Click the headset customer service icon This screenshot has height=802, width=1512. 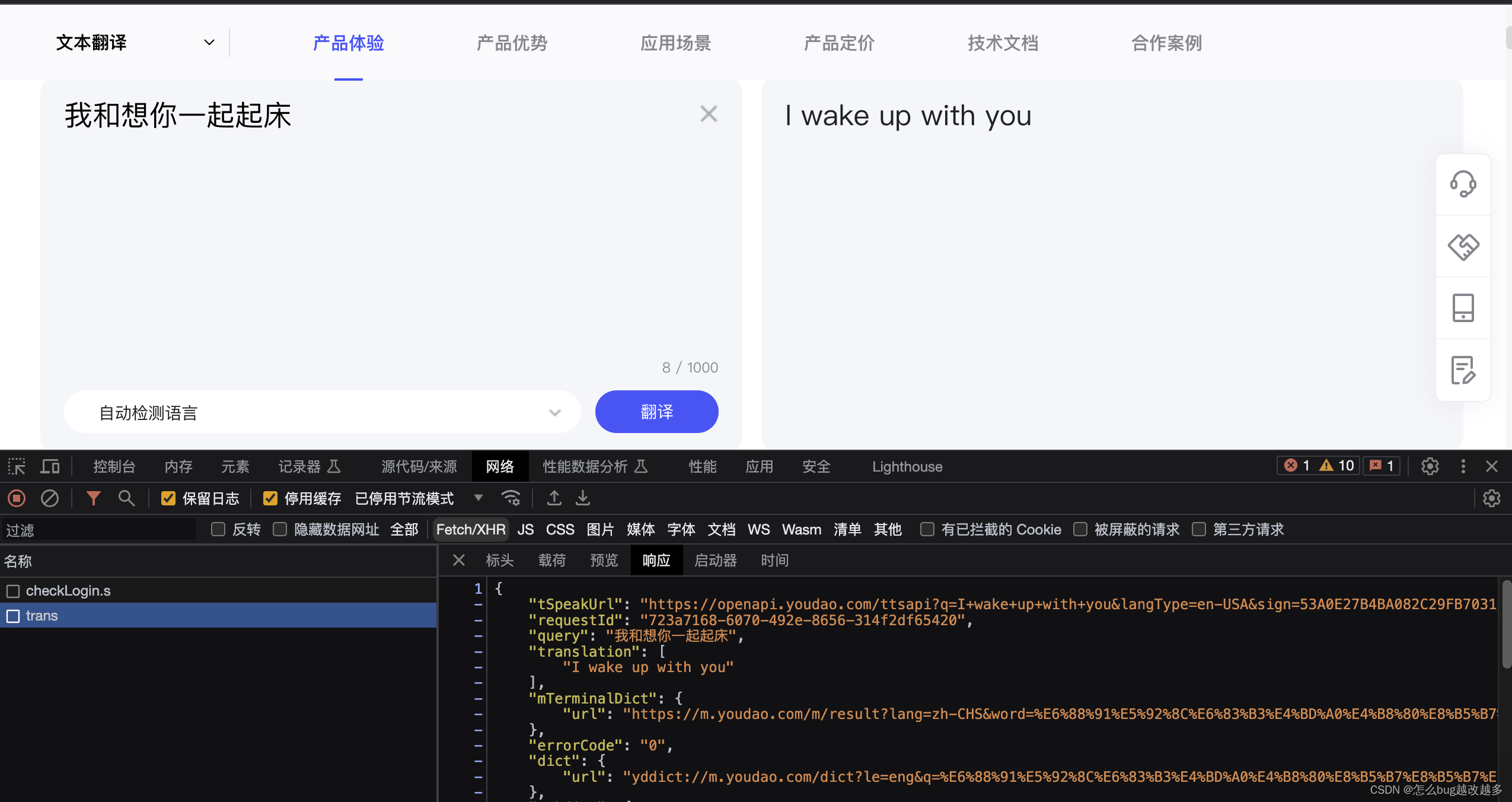(x=1463, y=184)
